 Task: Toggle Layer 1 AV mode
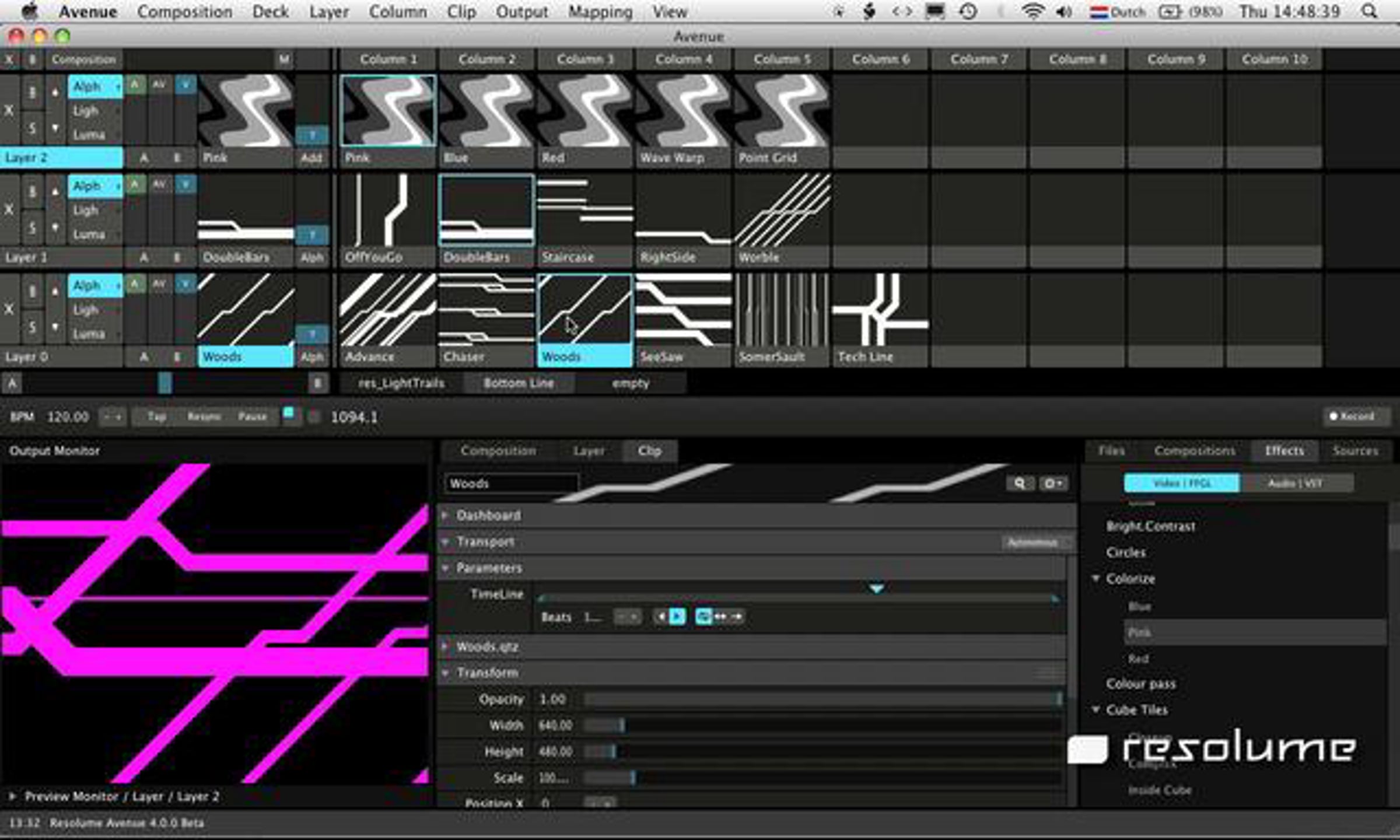pos(160,184)
